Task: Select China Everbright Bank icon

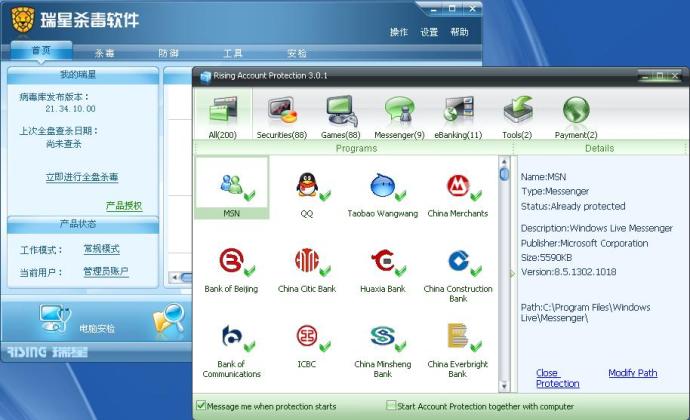Action: [458, 336]
